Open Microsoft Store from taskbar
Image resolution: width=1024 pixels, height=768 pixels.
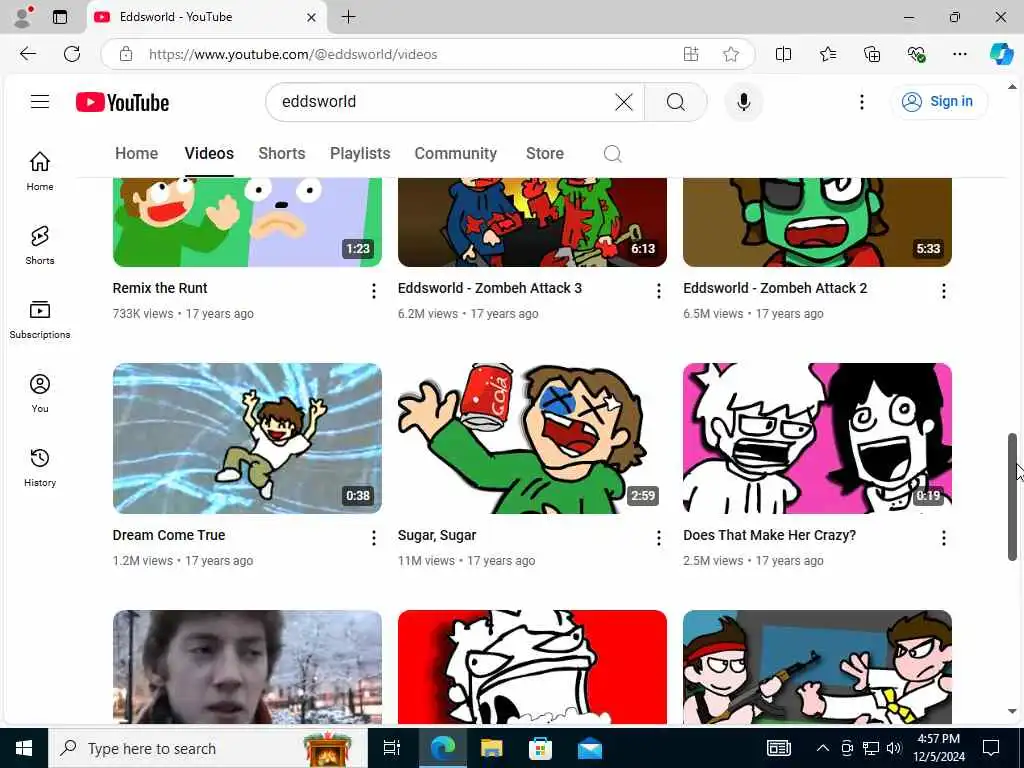tap(540, 748)
